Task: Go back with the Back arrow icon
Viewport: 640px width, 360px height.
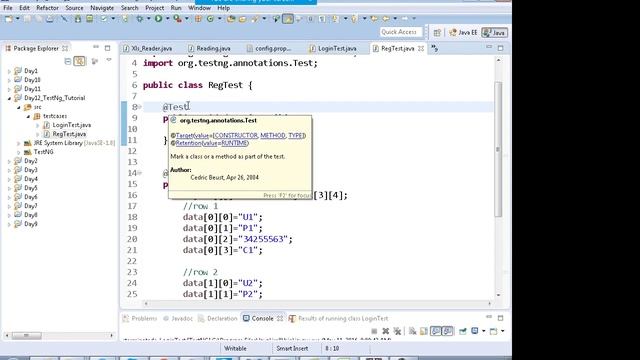Action: click(385, 19)
